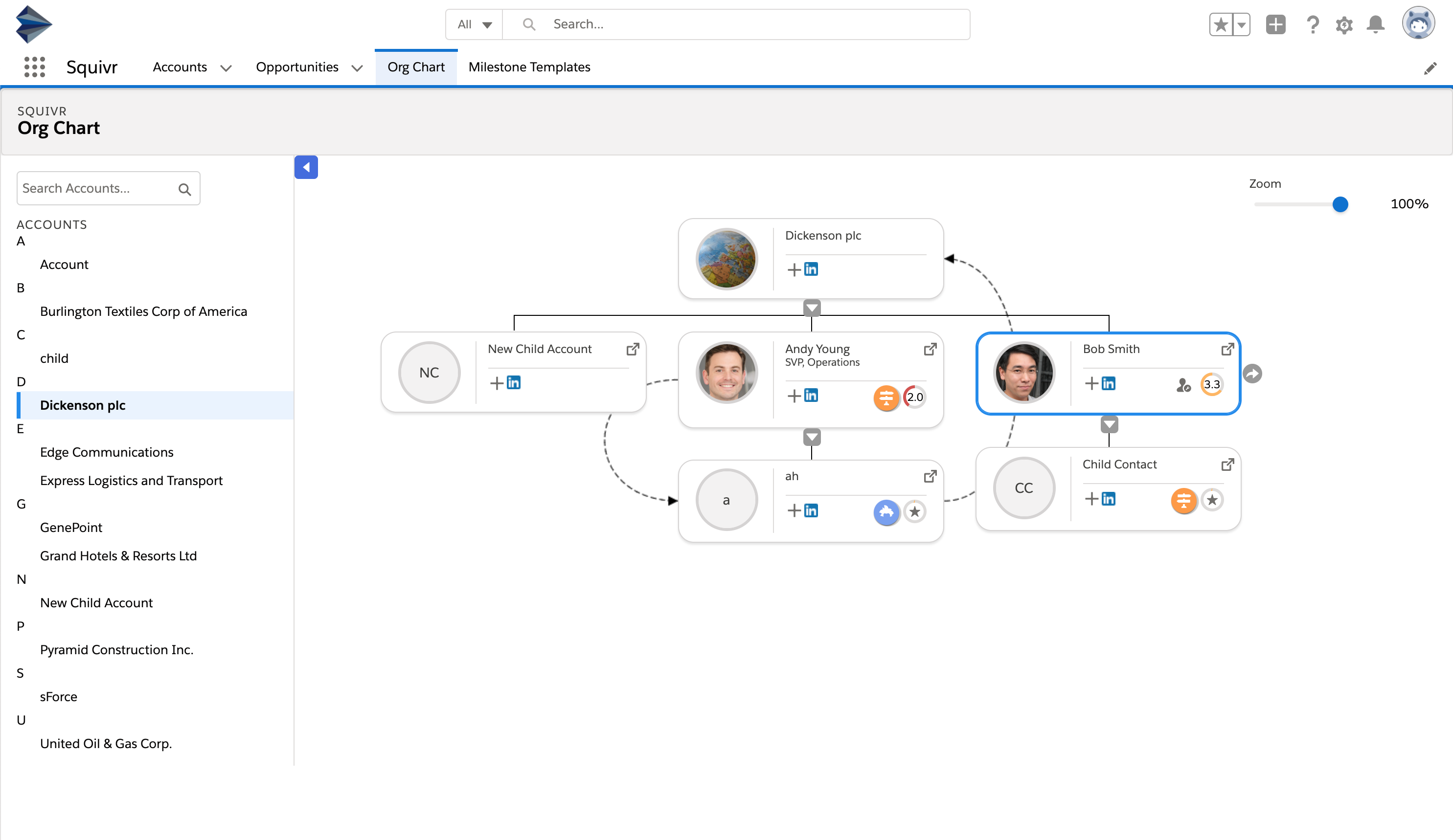Go to the Opportunities tab
The image size is (1453, 840).
click(x=297, y=67)
